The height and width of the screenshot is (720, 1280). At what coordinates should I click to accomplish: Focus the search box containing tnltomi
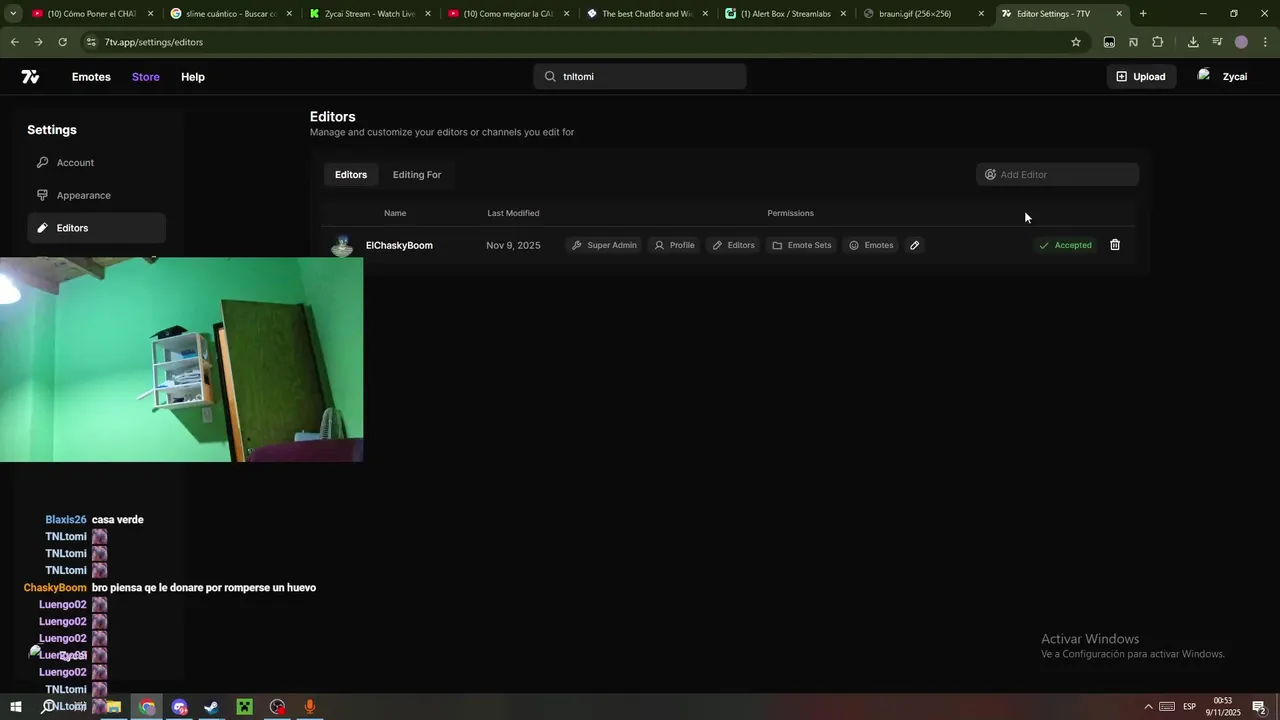pyautogui.click(x=640, y=76)
